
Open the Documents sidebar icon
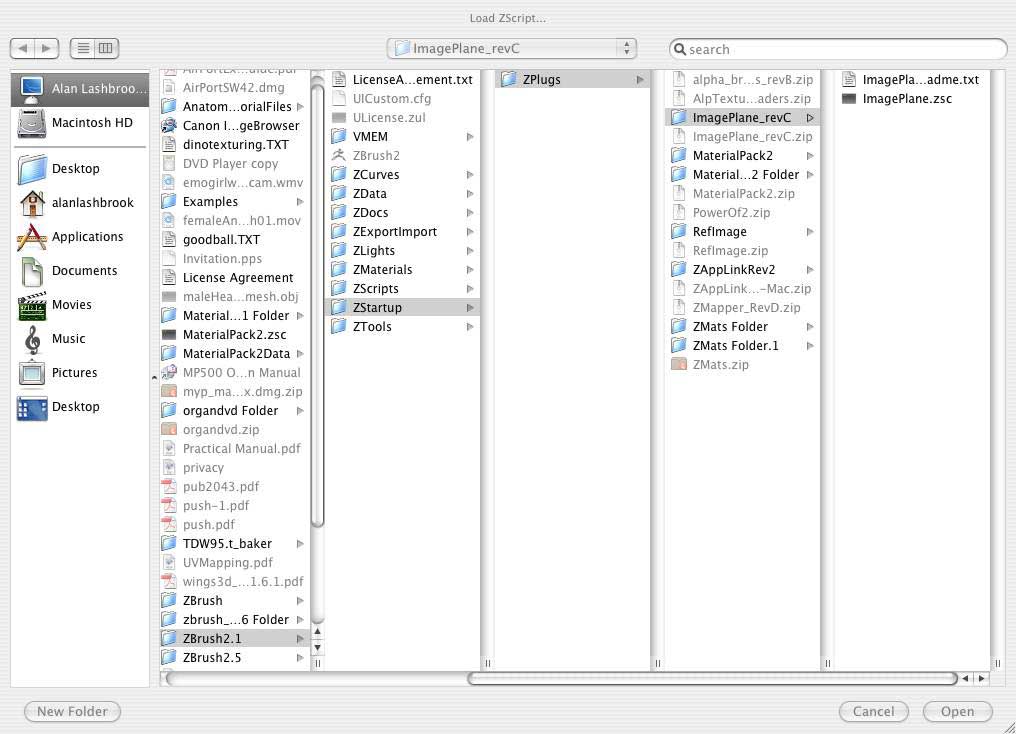[x=32, y=271]
